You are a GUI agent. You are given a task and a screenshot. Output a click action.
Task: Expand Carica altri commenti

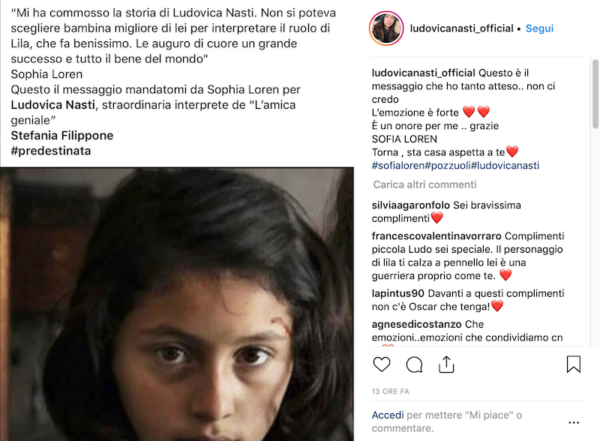click(425, 185)
